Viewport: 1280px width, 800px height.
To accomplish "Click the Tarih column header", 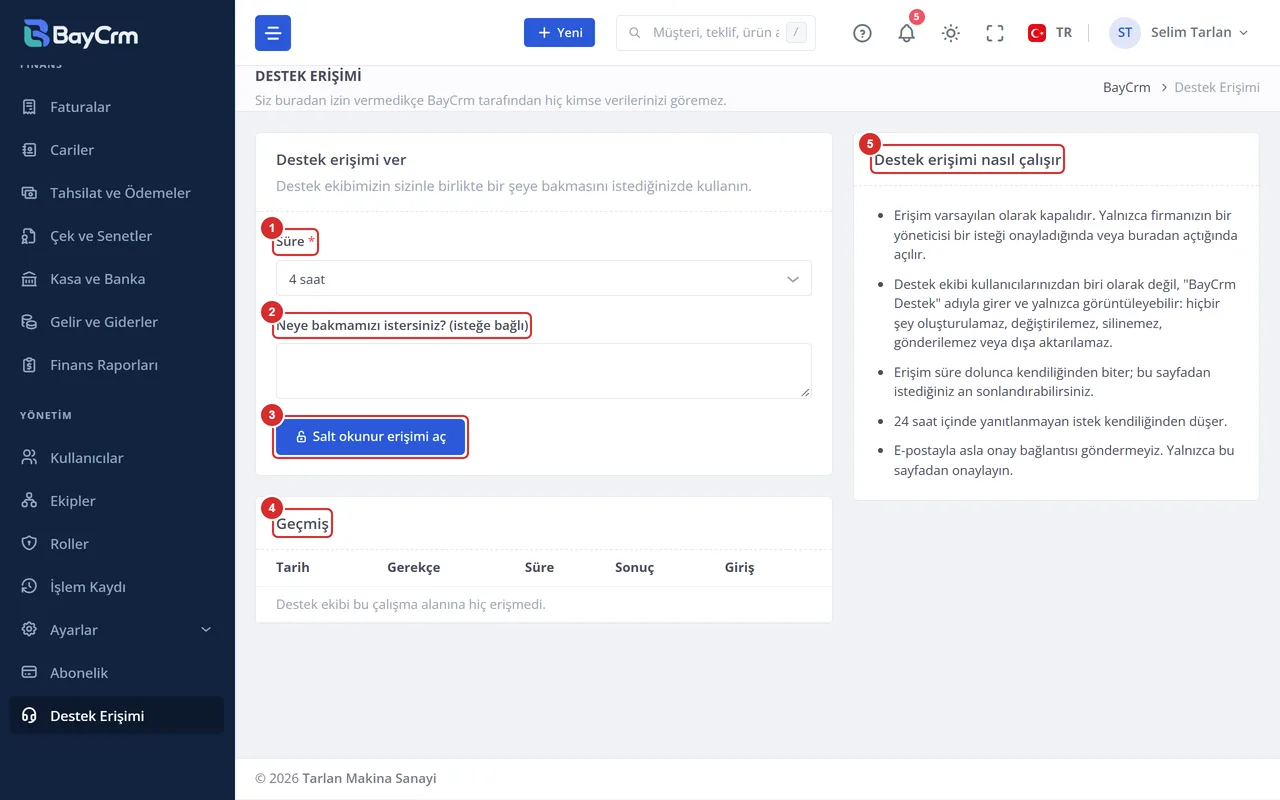I will coord(293,567).
